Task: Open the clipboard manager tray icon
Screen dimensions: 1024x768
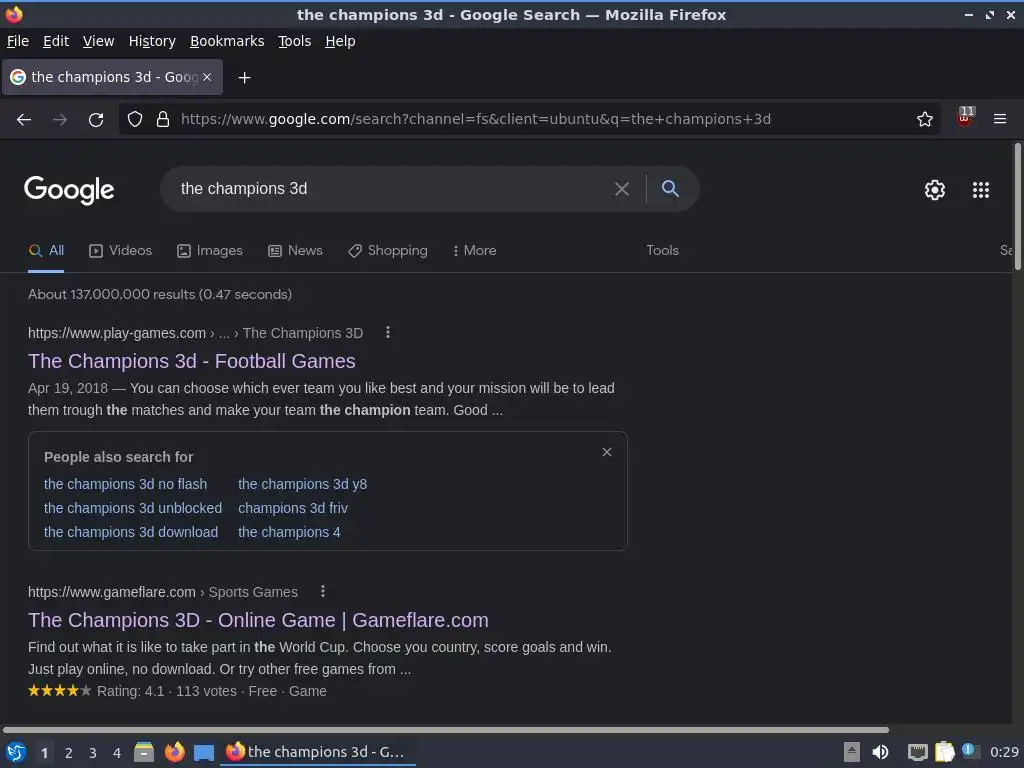Action: 944,752
